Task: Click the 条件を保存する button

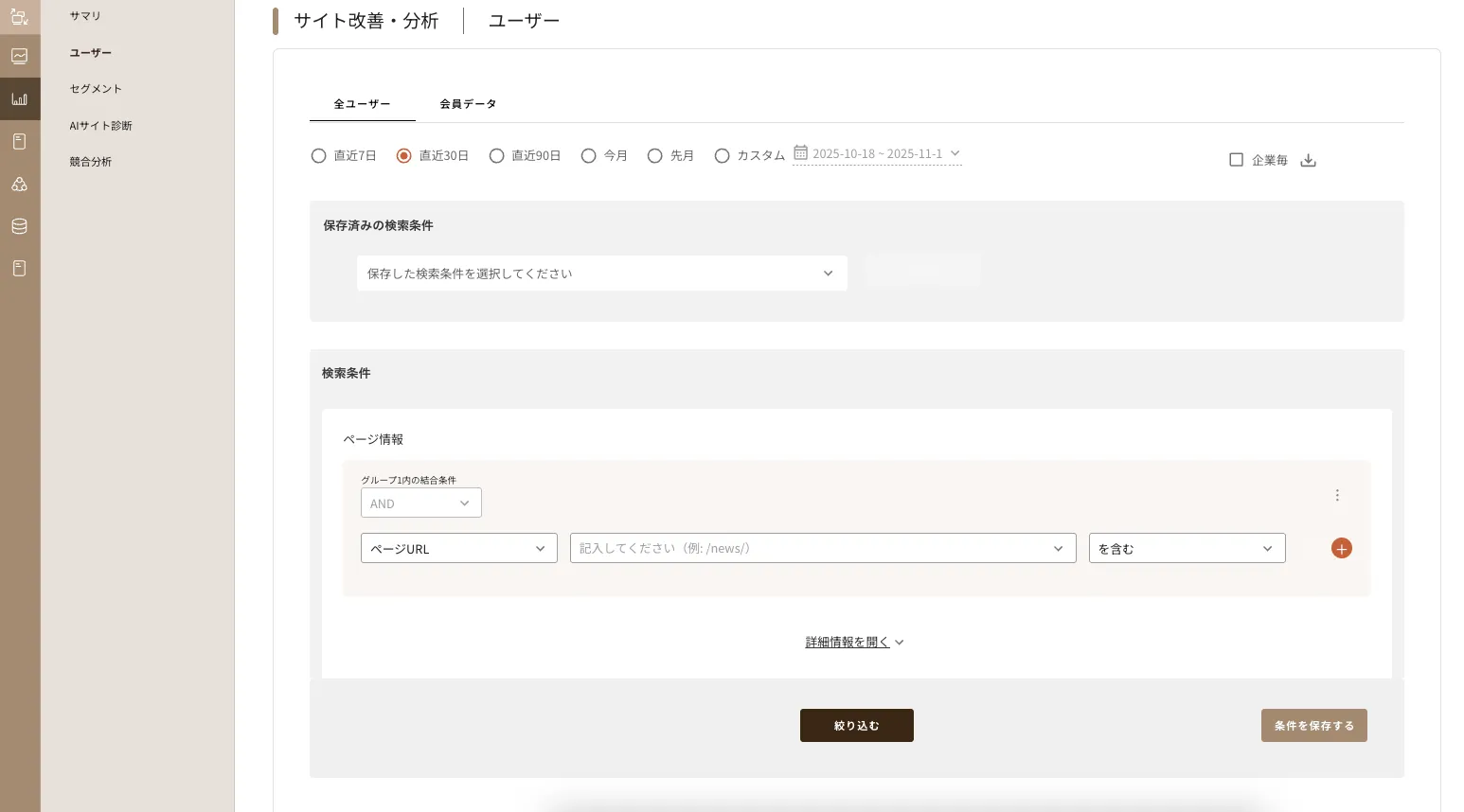Action: (x=1313, y=726)
